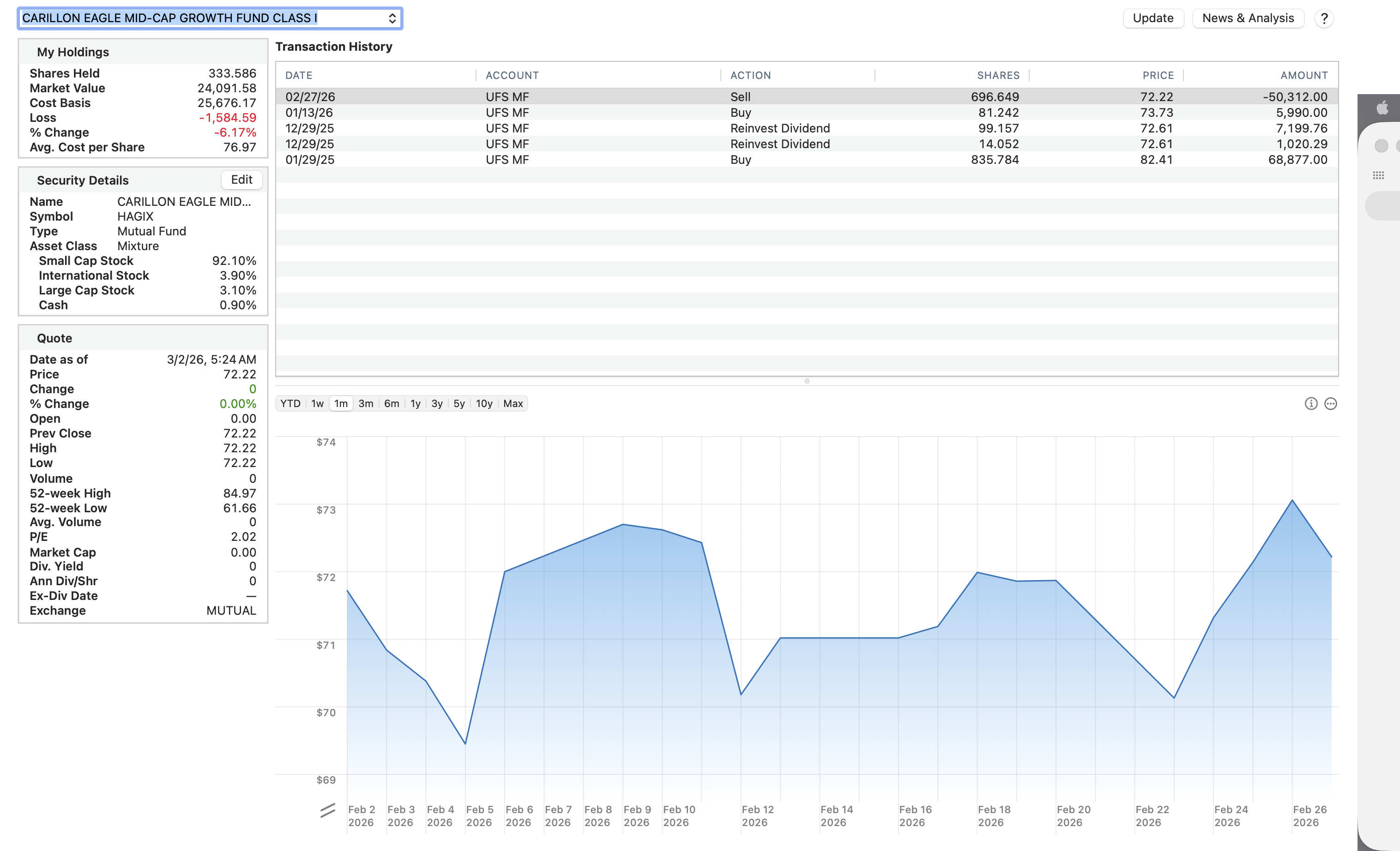Viewport: 1400px width, 851px height.
Task: Open the chart more options ellipsis icon
Action: pyautogui.click(x=1331, y=404)
